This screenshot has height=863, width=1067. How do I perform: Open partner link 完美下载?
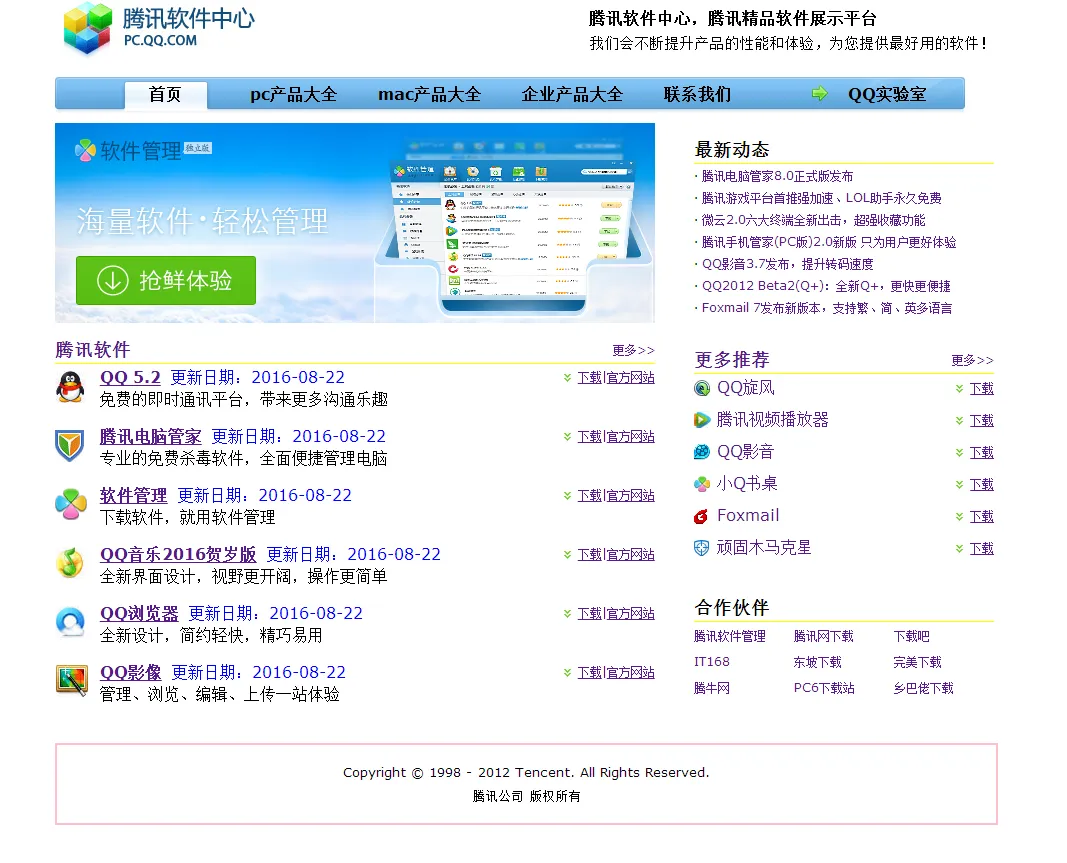coord(917,662)
